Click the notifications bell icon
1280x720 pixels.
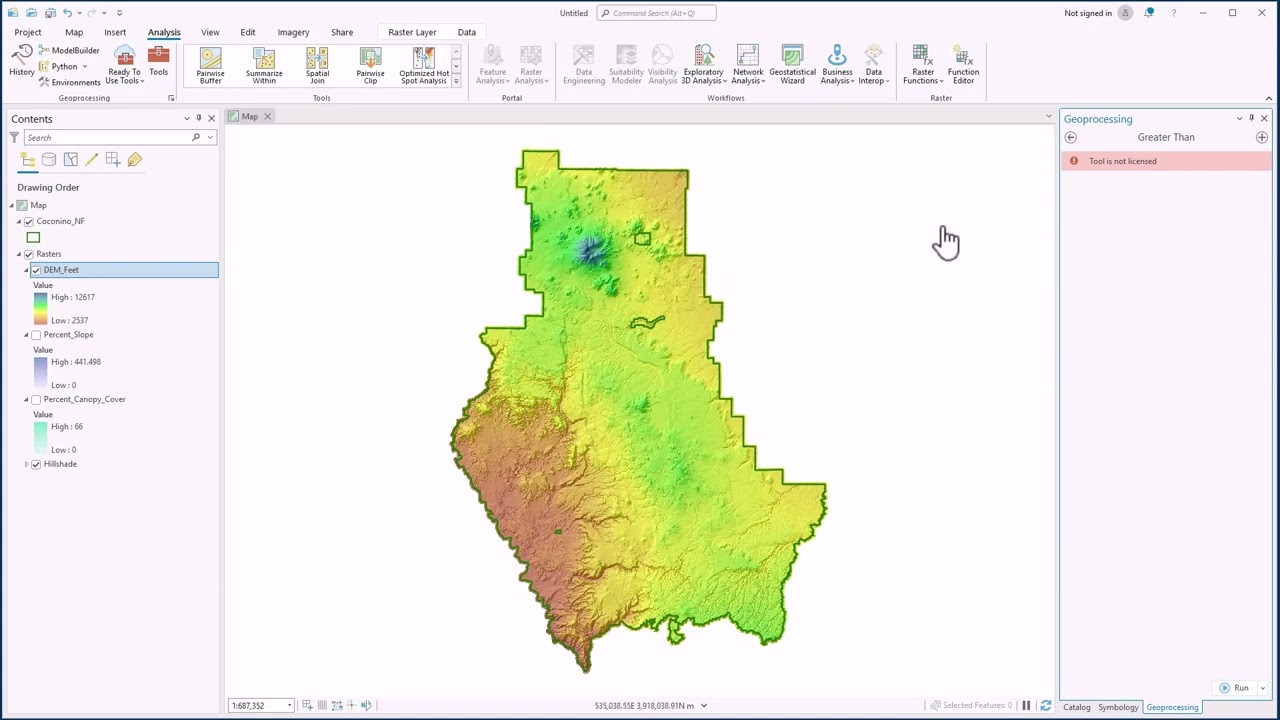[x=1149, y=13]
